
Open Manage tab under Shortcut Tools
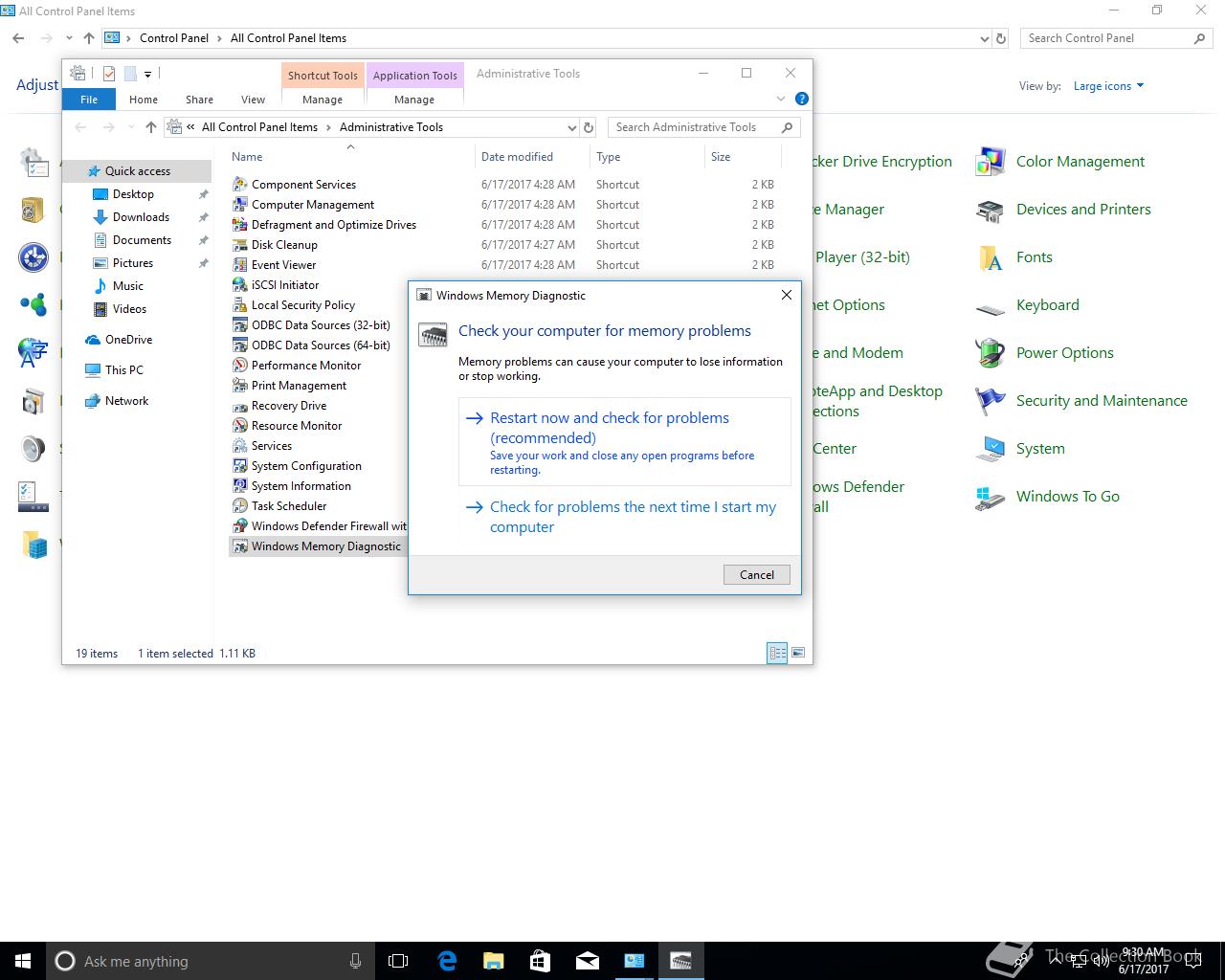coord(323,100)
